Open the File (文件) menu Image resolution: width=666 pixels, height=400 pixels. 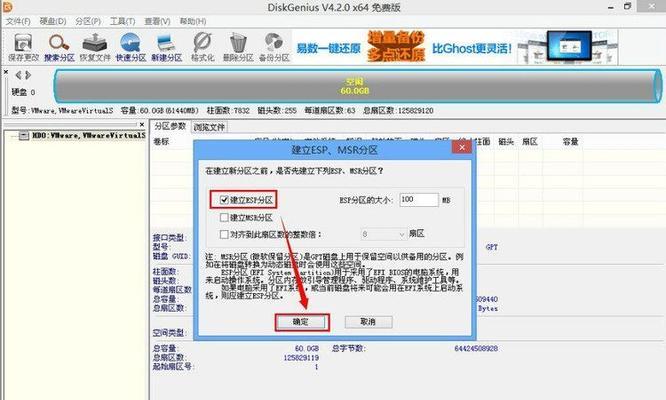tap(17, 21)
